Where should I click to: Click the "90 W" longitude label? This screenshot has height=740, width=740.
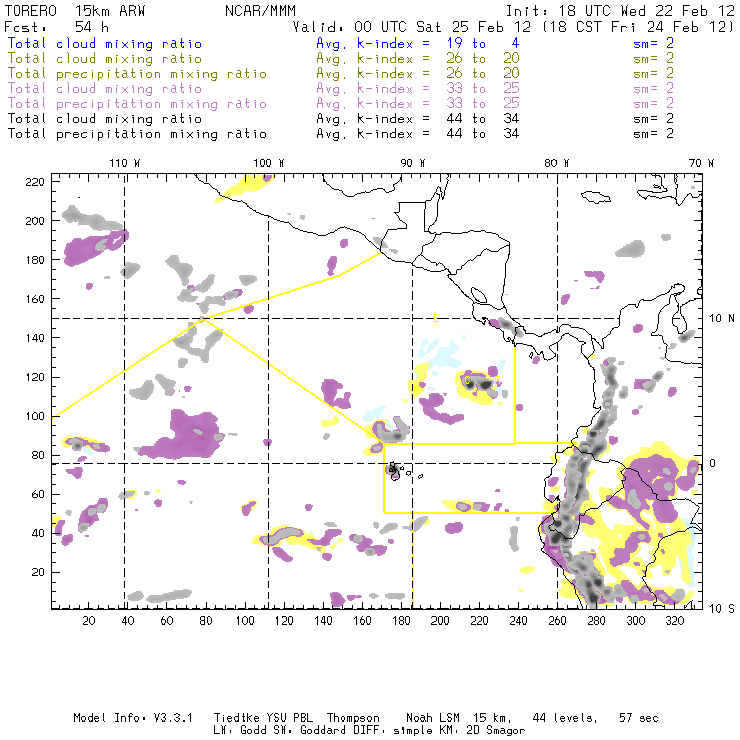[x=412, y=163]
